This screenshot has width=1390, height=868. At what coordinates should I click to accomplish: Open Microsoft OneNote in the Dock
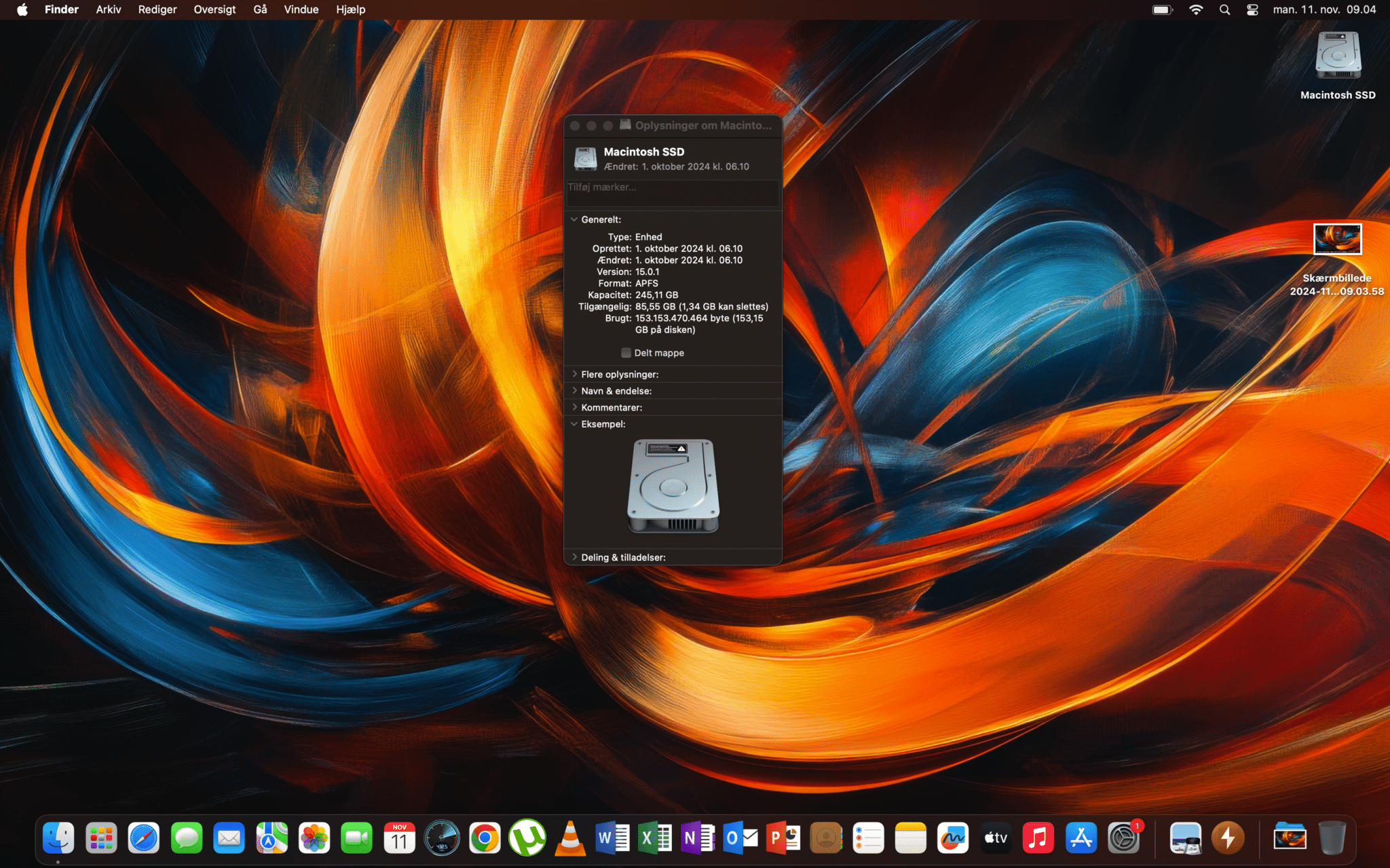pos(698,838)
